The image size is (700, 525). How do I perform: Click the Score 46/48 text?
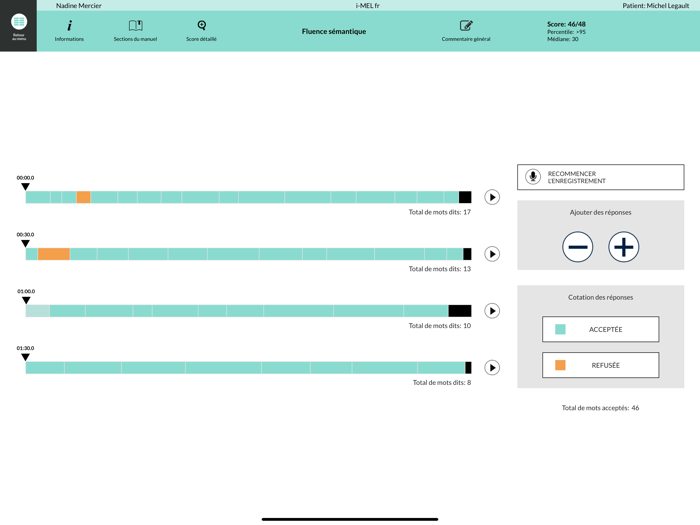(566, 24)
